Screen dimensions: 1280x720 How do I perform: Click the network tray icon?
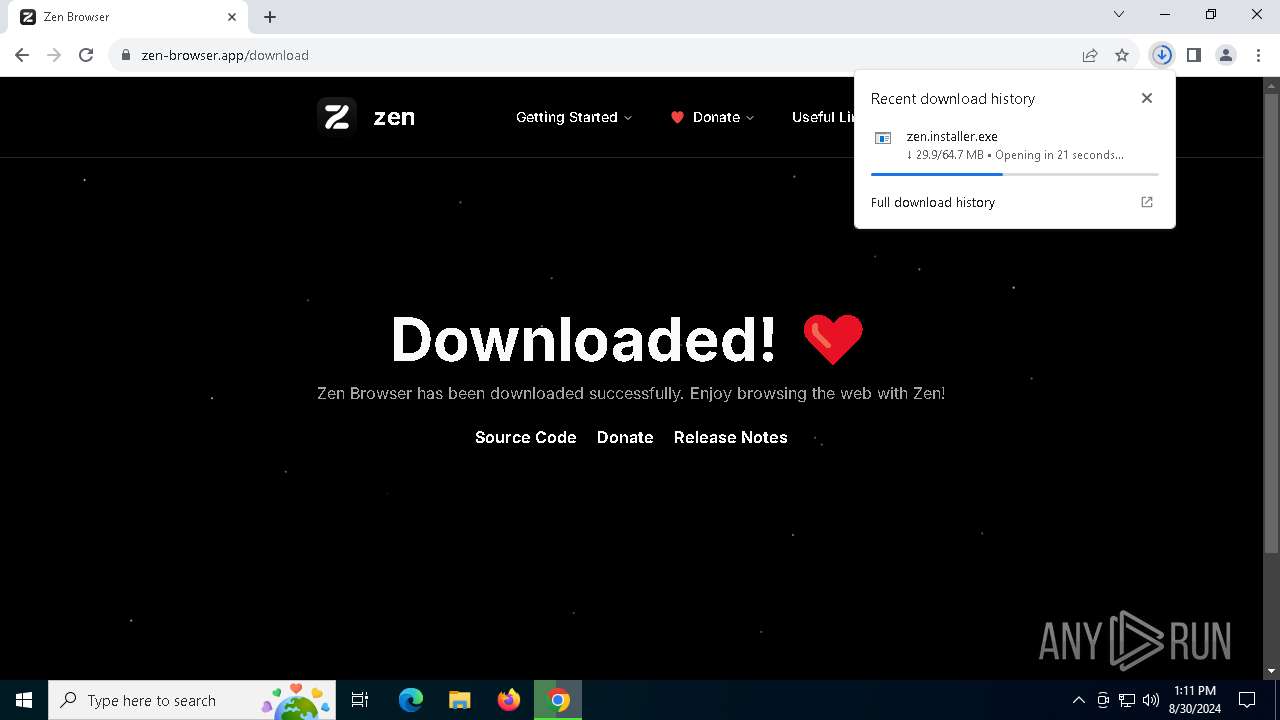1127,700
